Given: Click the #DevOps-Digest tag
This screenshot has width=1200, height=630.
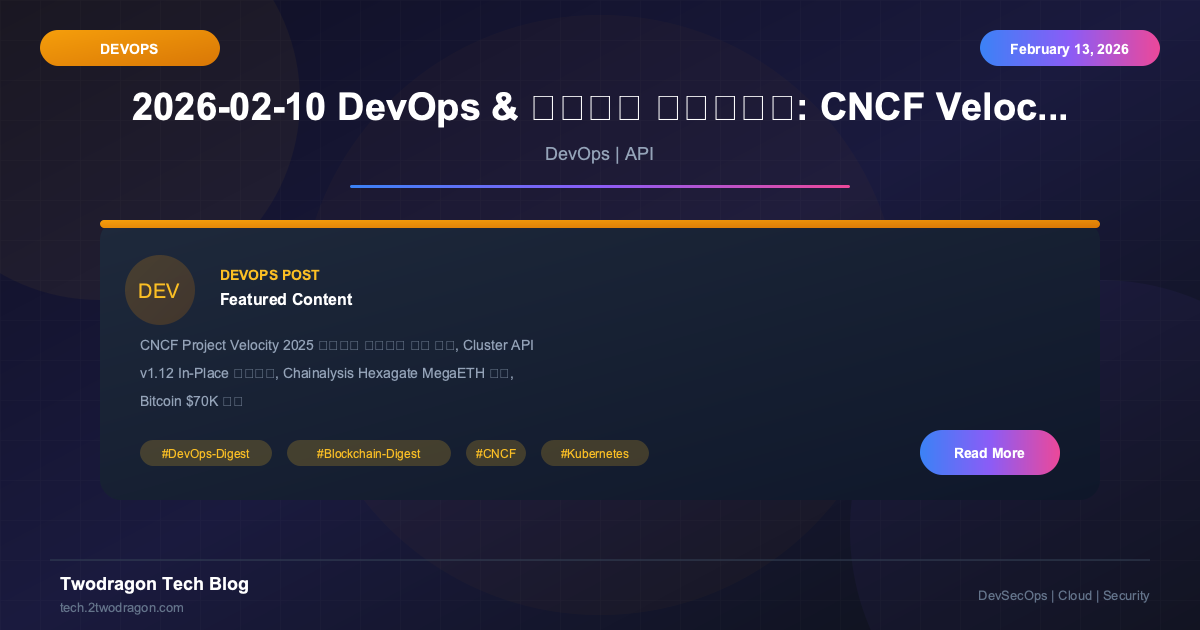Looking at the screenshot, I should click(205, 452).
